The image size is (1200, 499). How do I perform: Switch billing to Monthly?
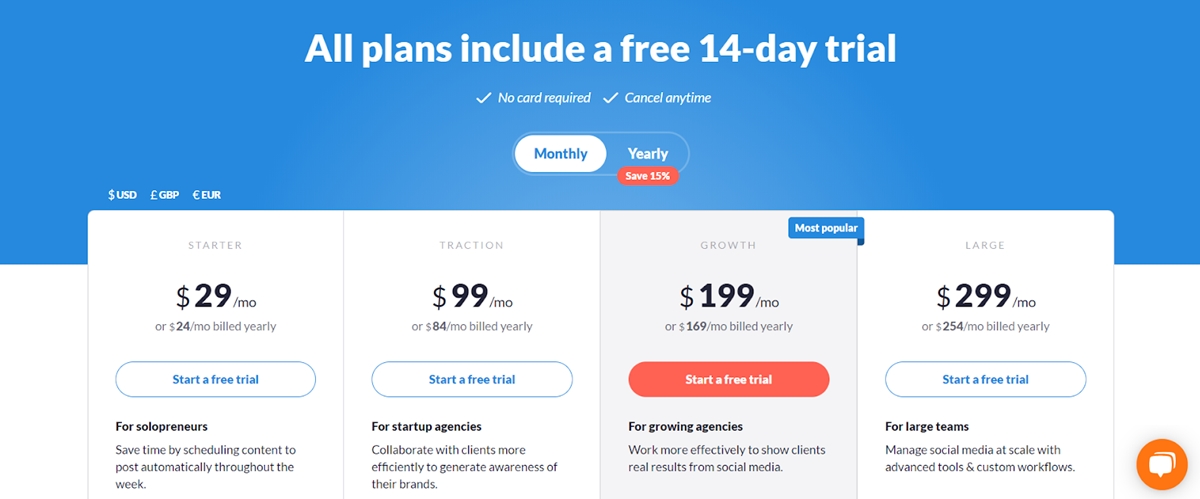561,154
